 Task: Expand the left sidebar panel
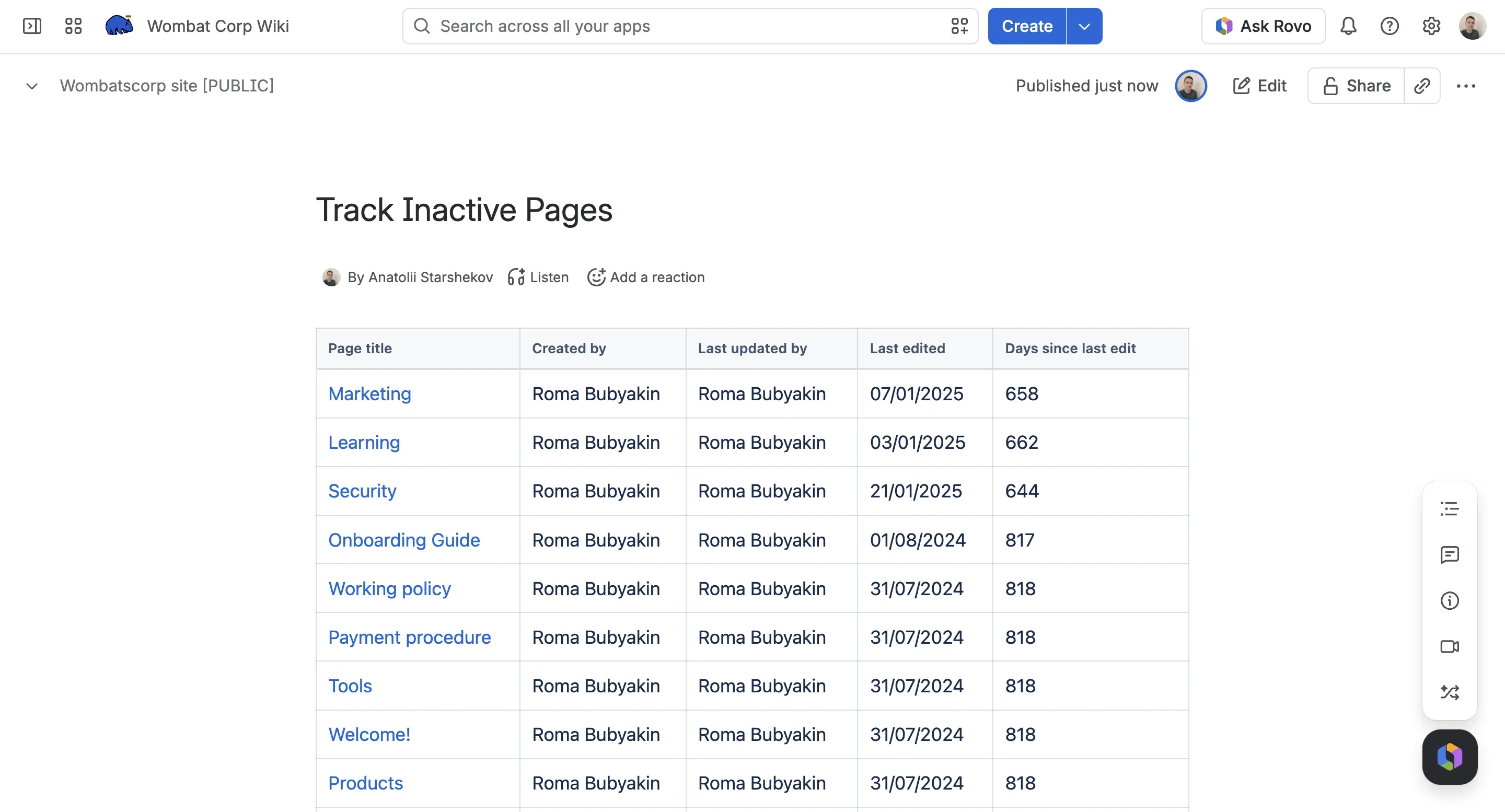pyautogui.click(x=31, y=26)
